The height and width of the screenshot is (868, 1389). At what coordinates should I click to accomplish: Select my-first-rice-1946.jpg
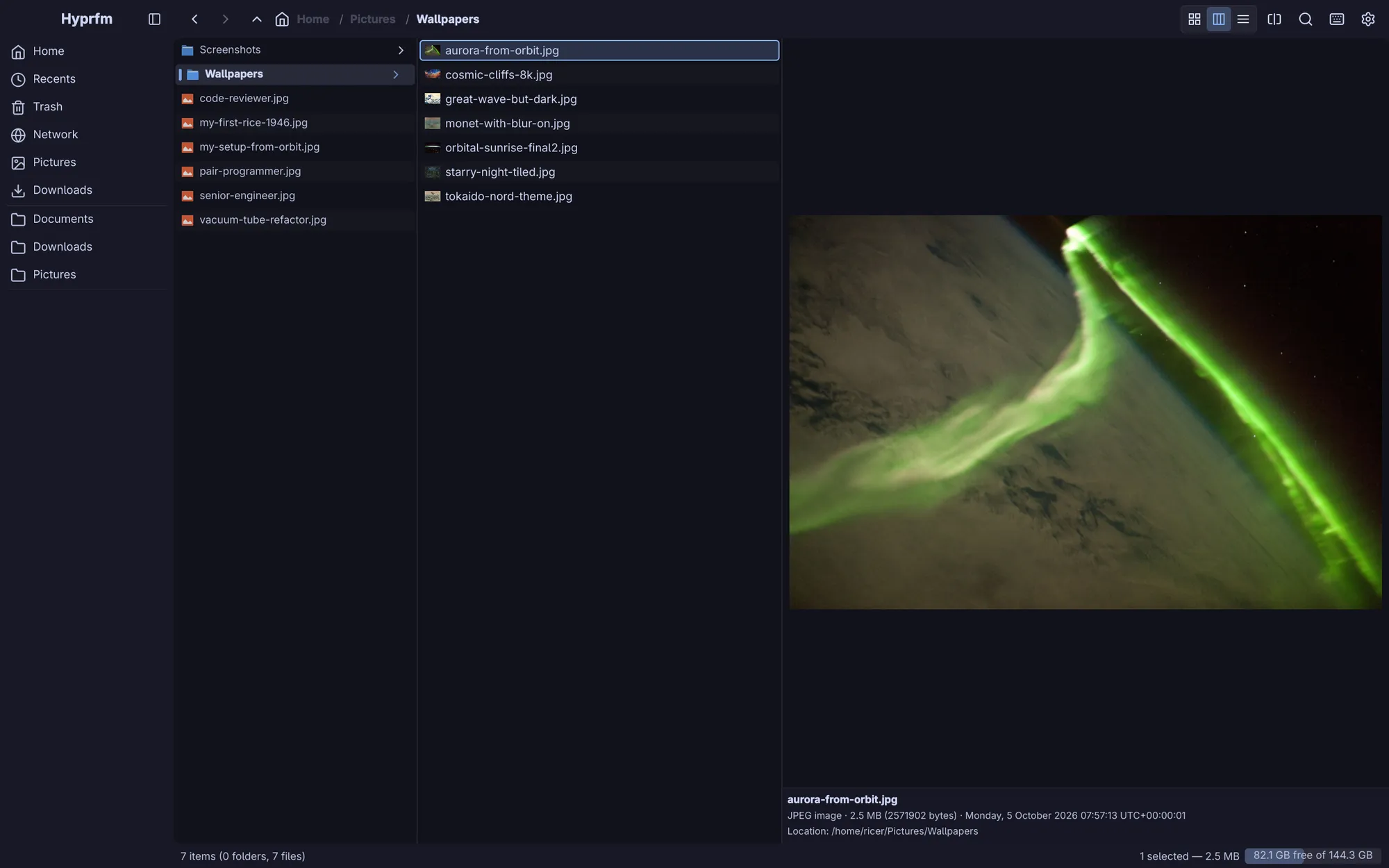295,123
